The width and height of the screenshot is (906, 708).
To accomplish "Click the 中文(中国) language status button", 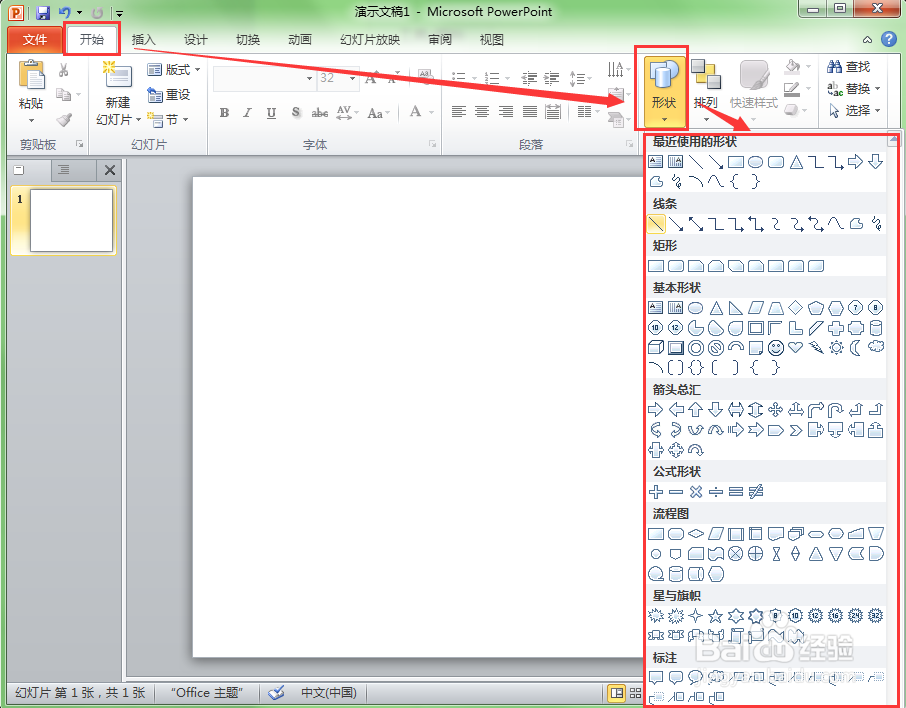I will [329, 692].
